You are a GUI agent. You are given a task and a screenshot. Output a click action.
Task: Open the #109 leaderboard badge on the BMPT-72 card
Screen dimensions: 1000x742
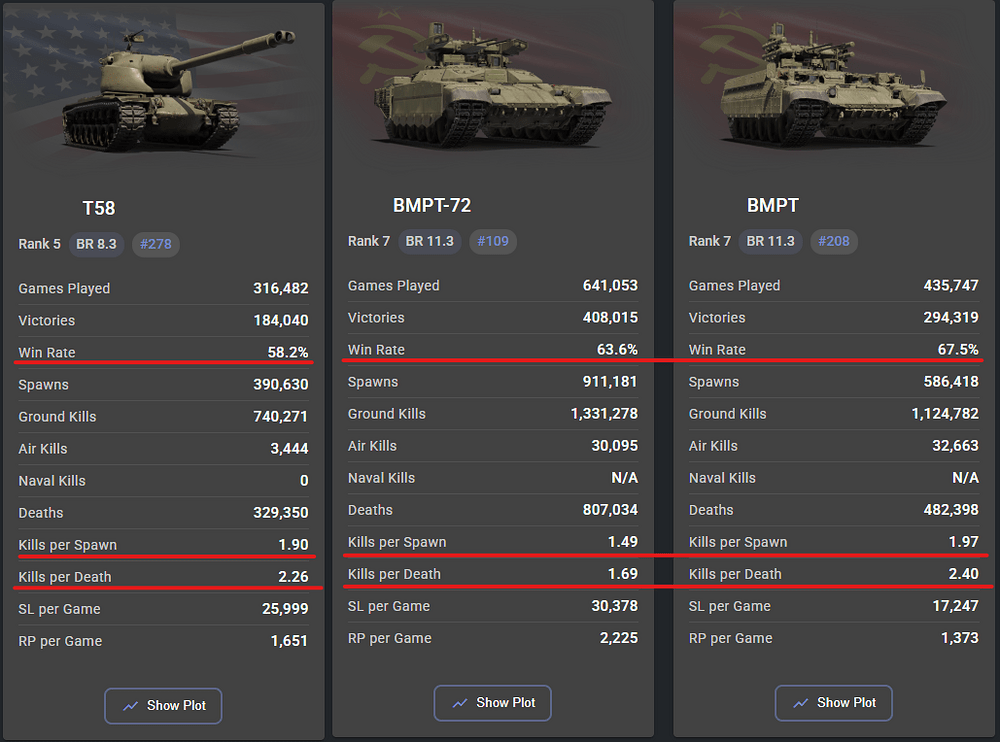493,241
